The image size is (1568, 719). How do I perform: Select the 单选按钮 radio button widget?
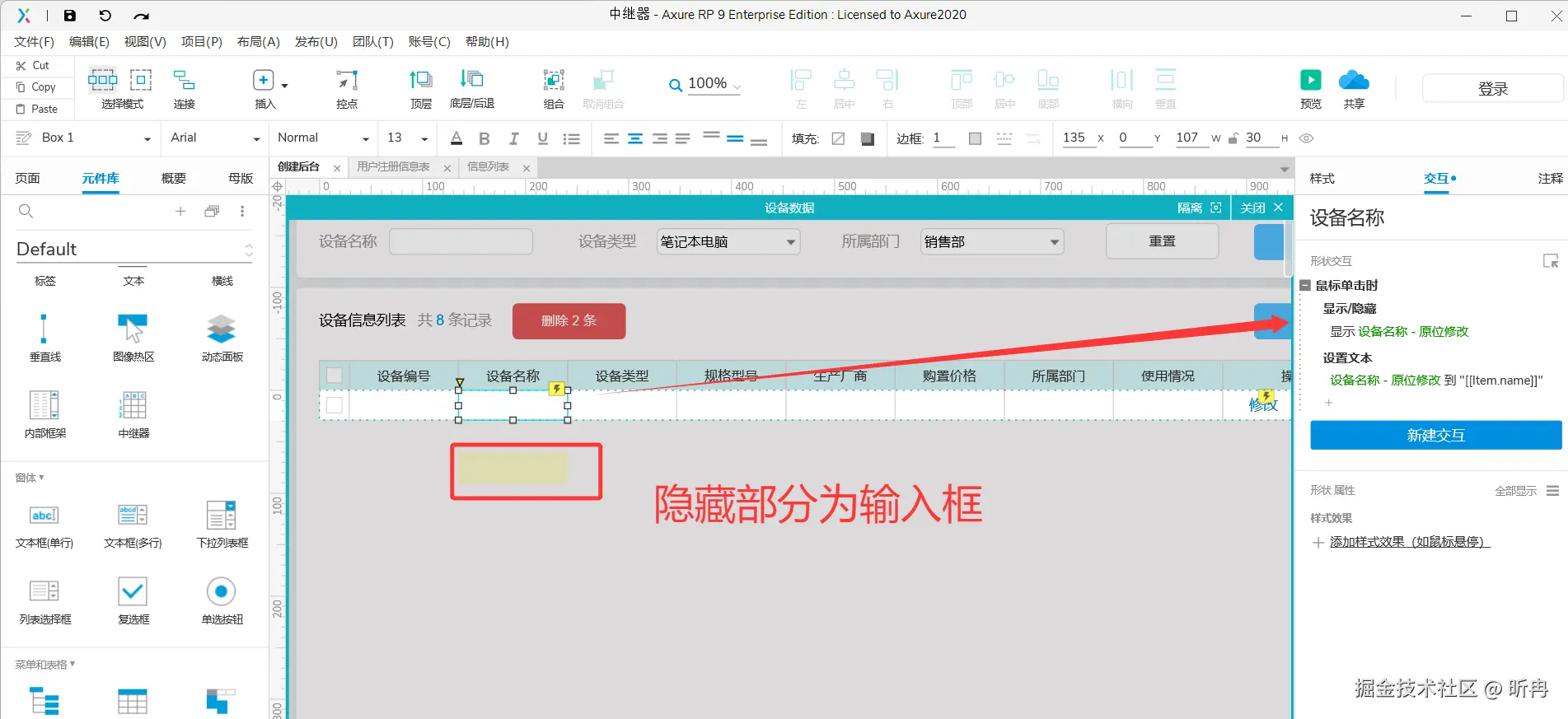(222, 601)
